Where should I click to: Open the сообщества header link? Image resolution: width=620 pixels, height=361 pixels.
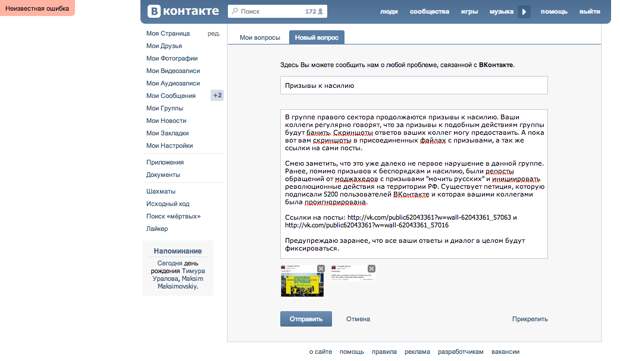[429, 11]
